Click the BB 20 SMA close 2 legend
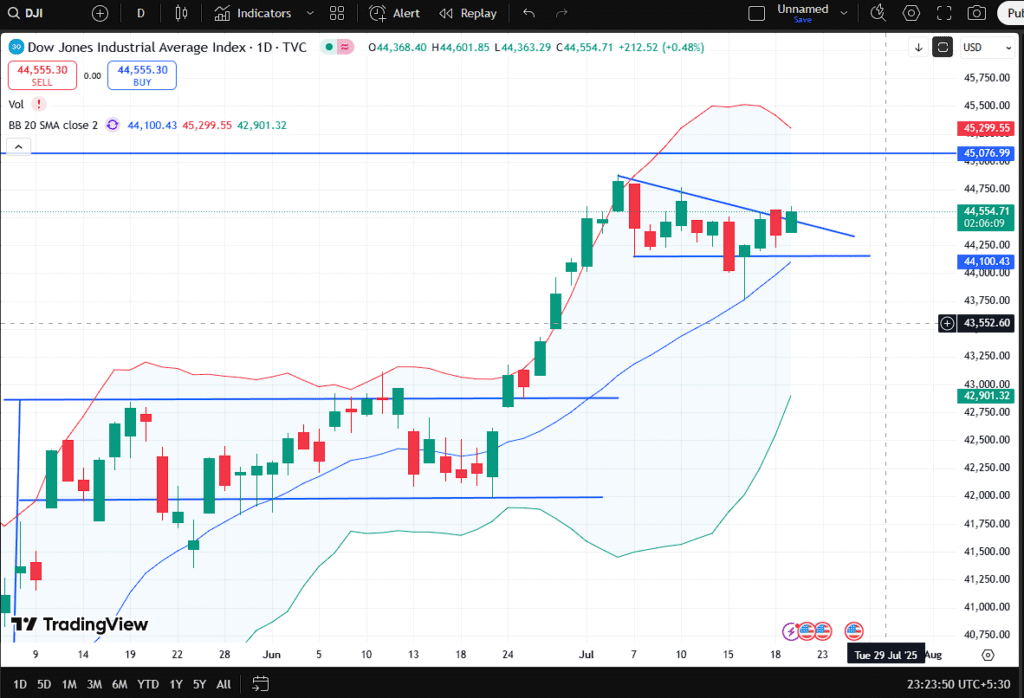Viewport: 1024px width, 698px height. click(53, 125)
